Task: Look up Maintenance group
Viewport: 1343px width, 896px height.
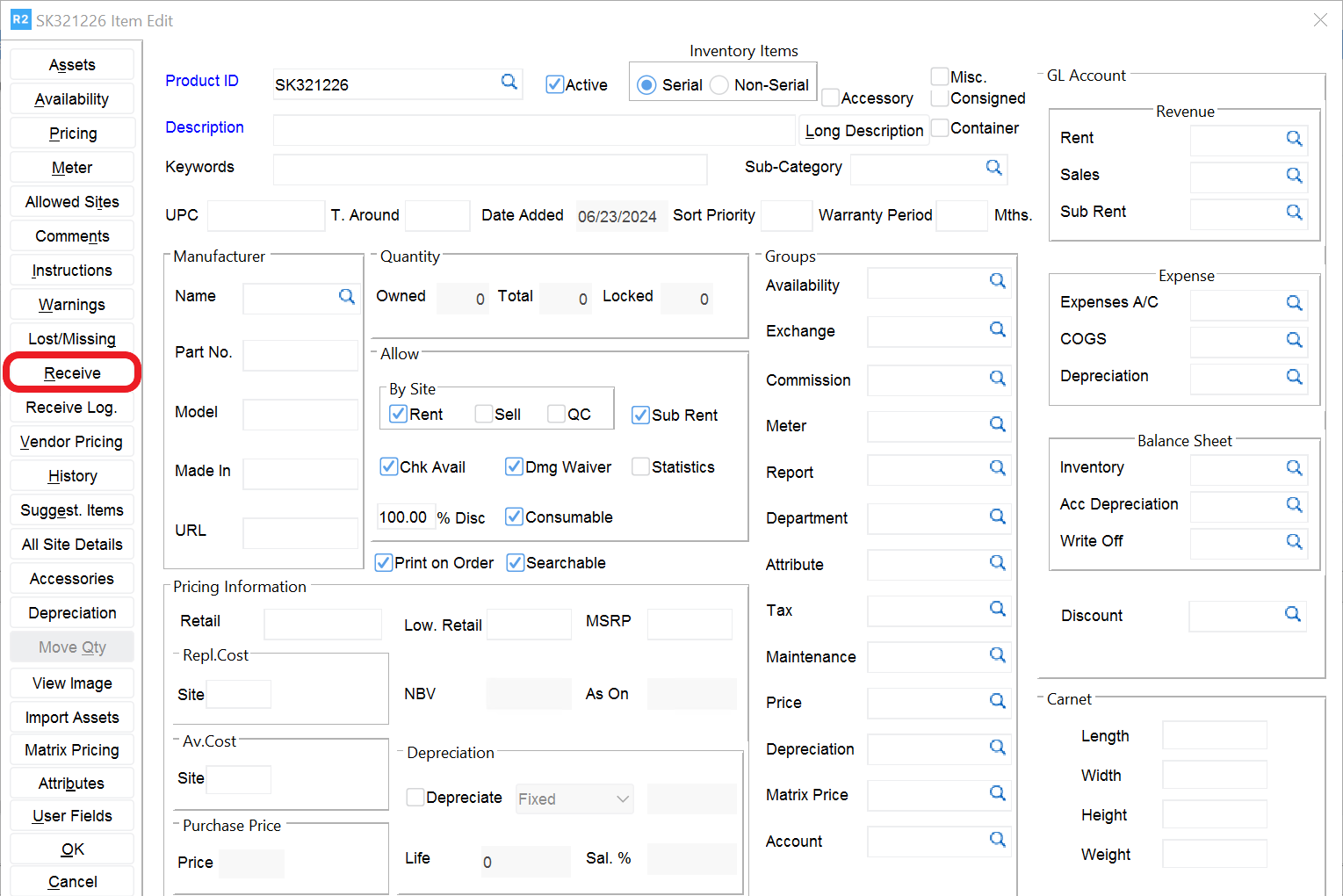Action: [x=997, y=655]
